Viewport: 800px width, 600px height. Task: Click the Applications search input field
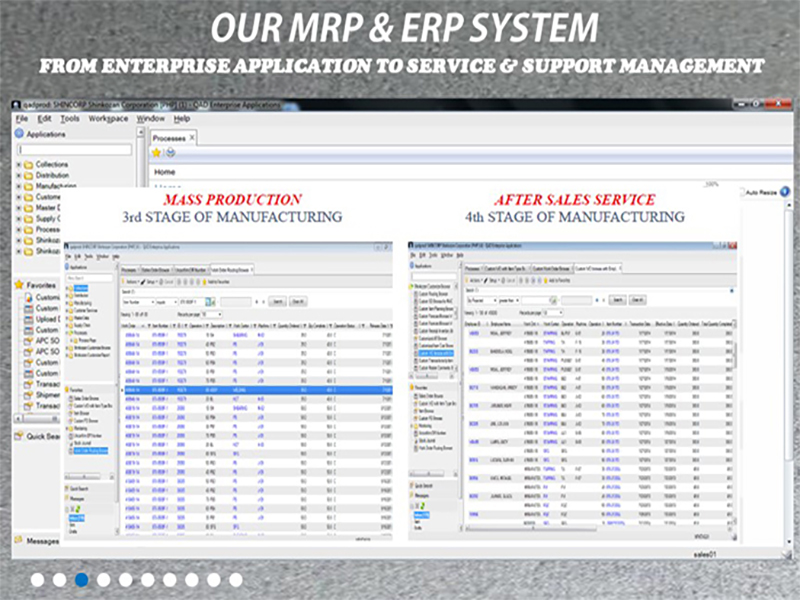tap(74, 149)
